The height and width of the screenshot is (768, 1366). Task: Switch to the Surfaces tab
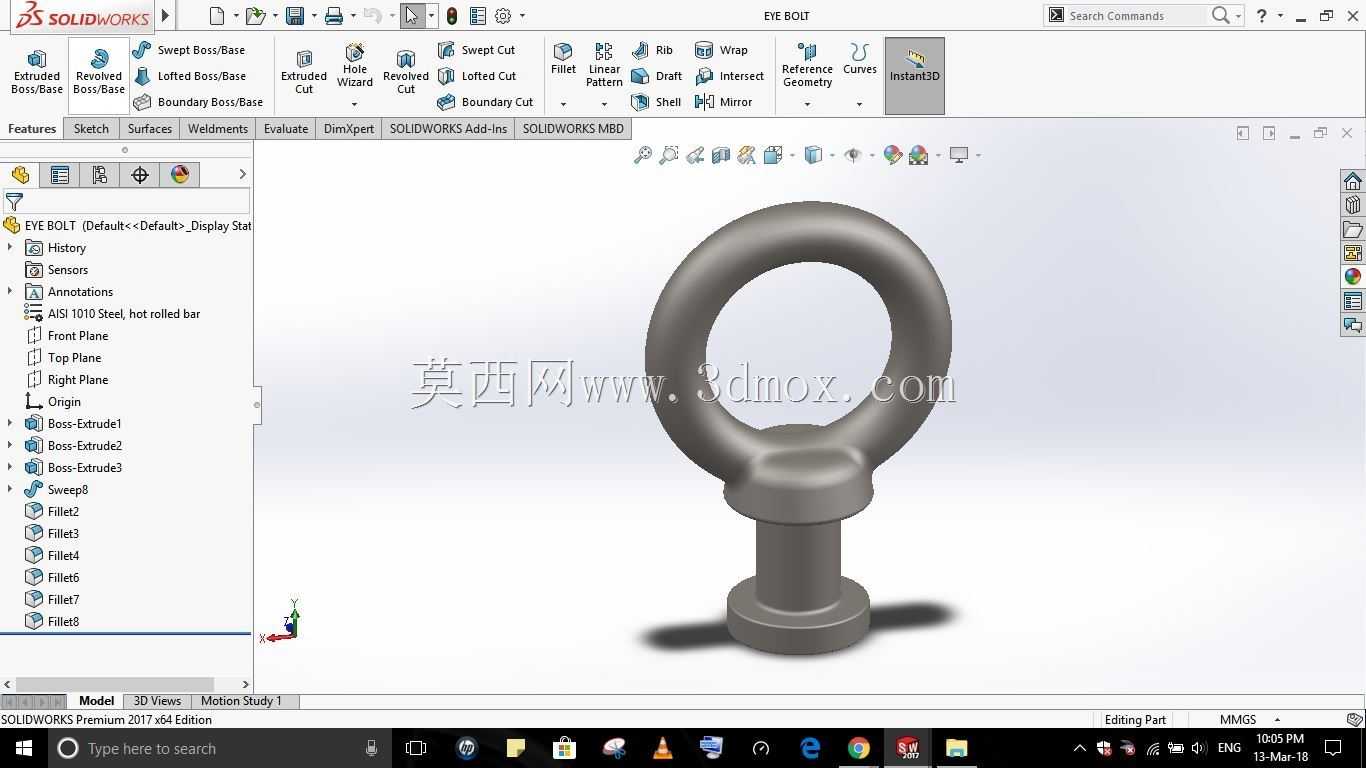point(150,129)
